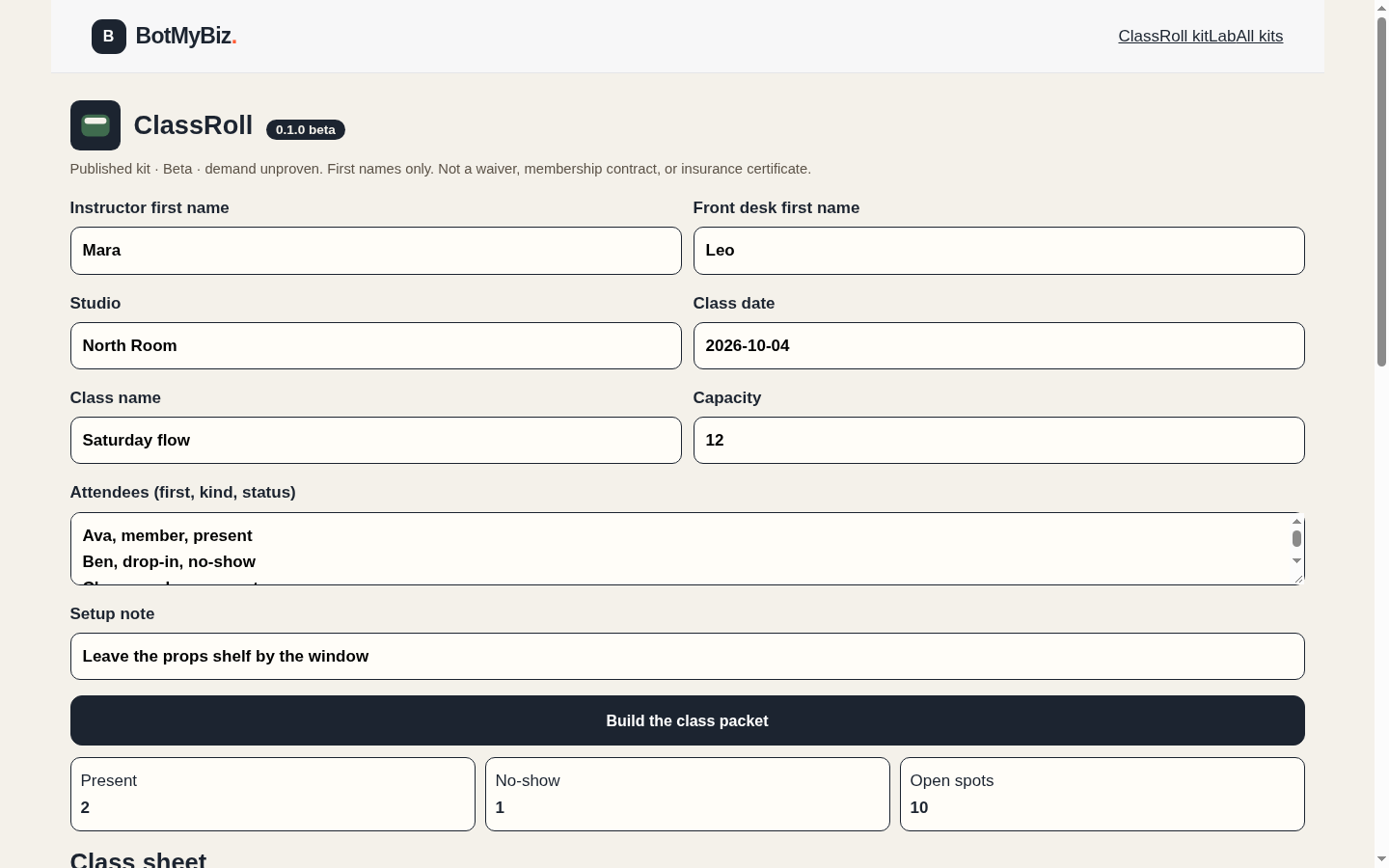This screenshot has width=1389, height=868.
Task: Go to the Lab nav link
Action: tap(1222, 37)
